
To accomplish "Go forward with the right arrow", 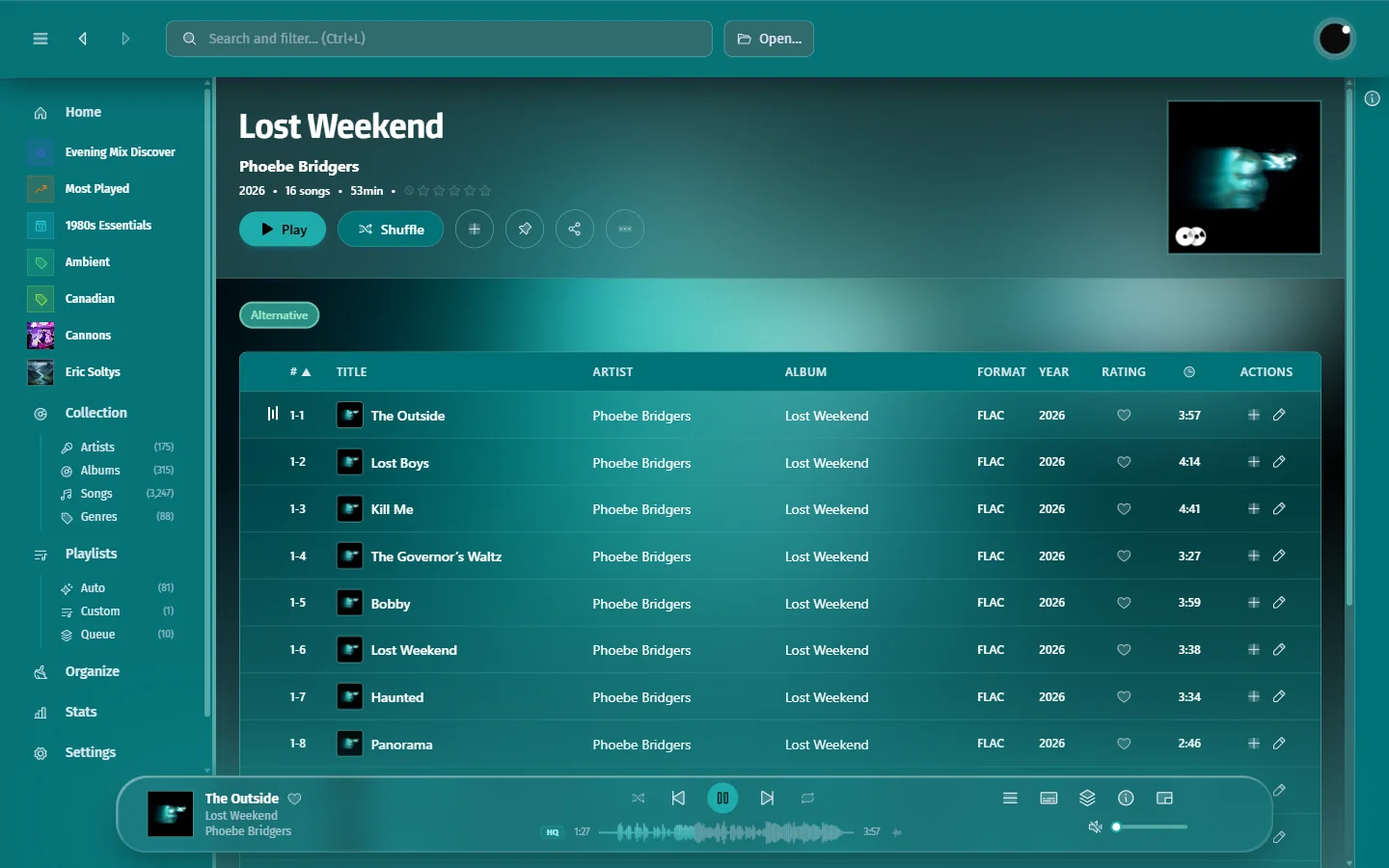I will pos(125,39).
